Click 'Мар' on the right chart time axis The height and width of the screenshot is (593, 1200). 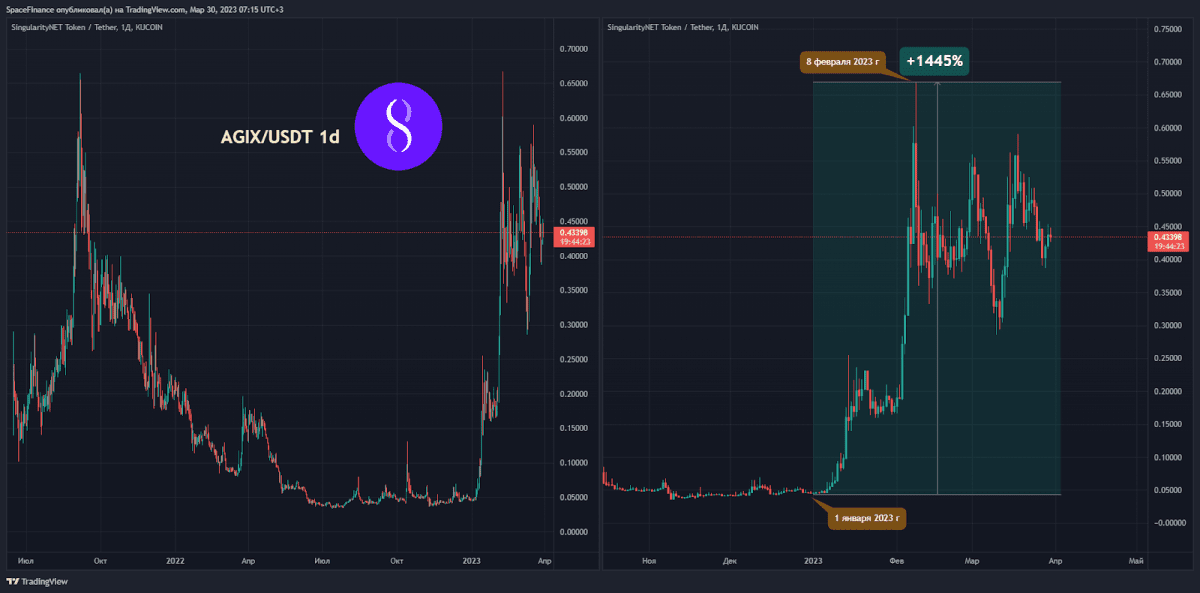[973, 560]
